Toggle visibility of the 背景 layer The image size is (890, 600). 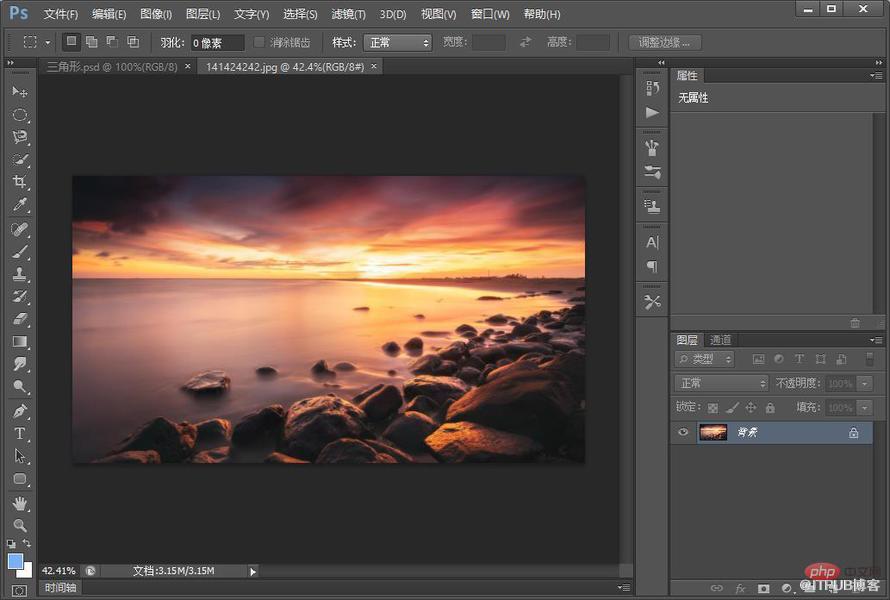tap(683, 433)
